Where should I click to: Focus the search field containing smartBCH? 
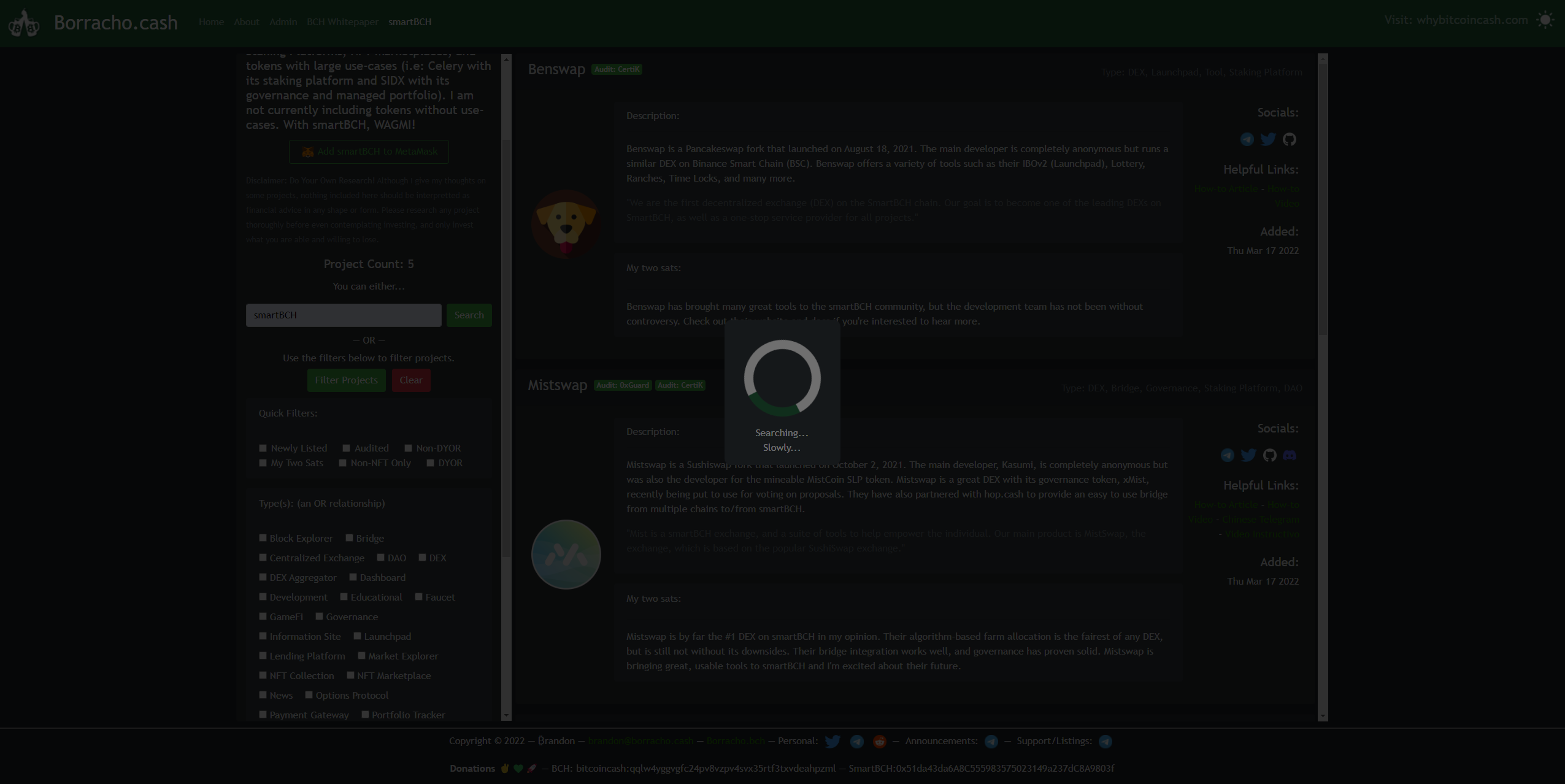[x=344, y=315]
